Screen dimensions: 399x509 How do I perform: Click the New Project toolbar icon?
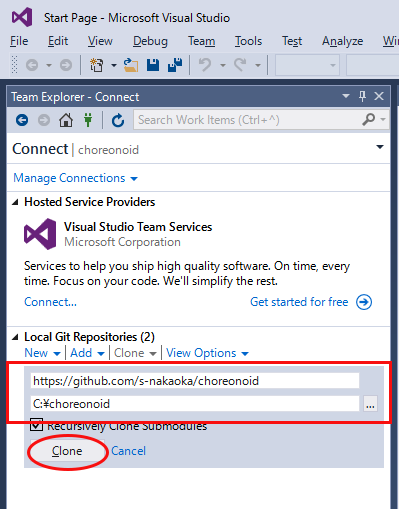click(x=97, y=65)
